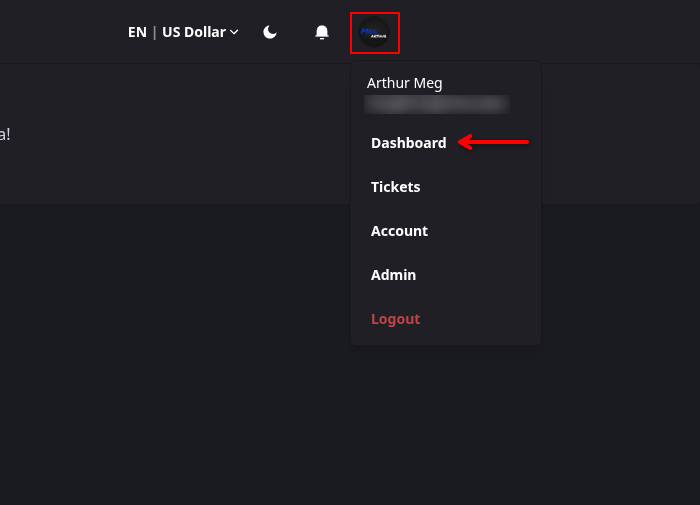This screenshot has height=505, width=700.
Task: Open Tickets in the profile menu
Action: 395,187
